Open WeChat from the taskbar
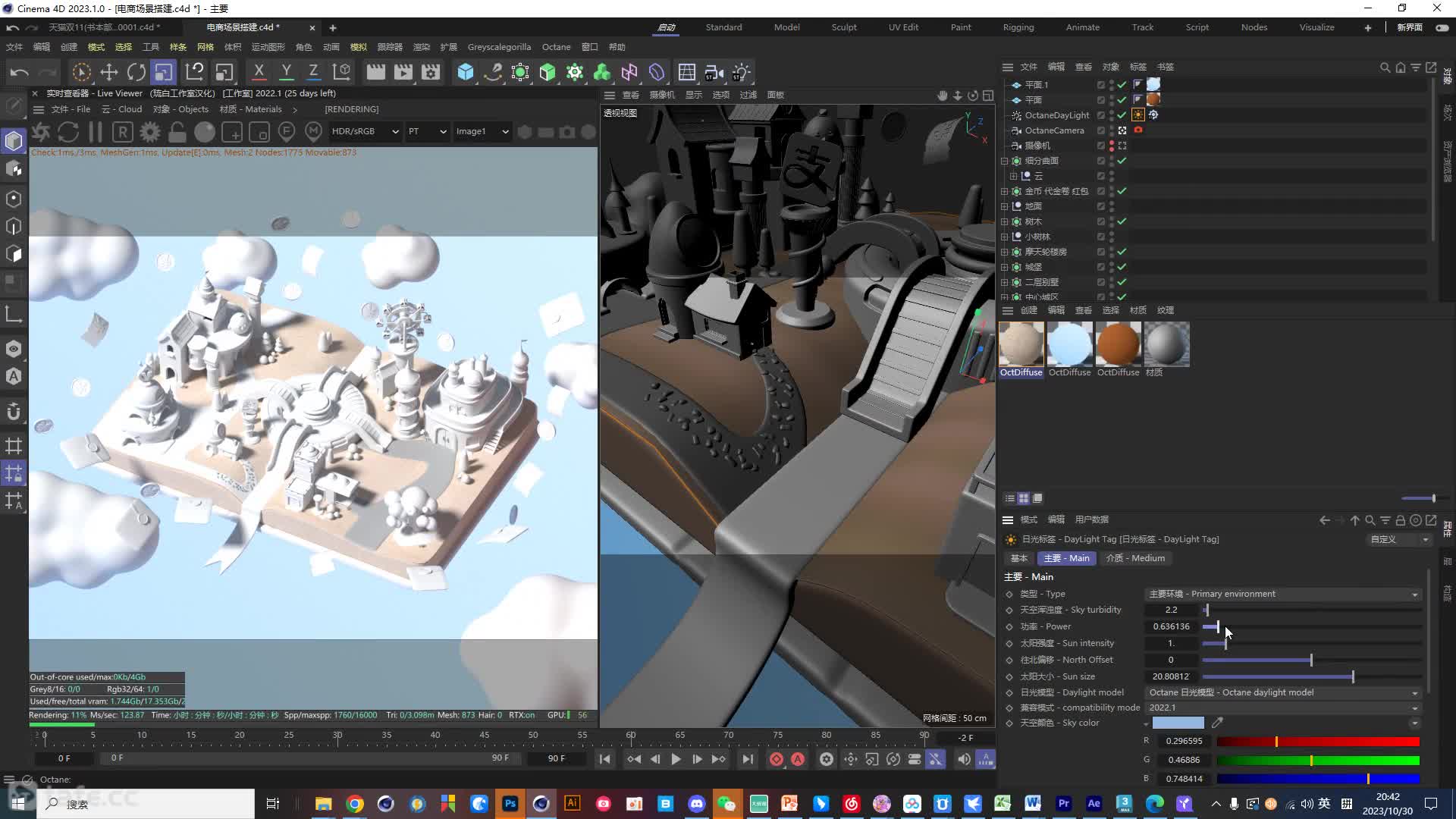 click(726, 803)
